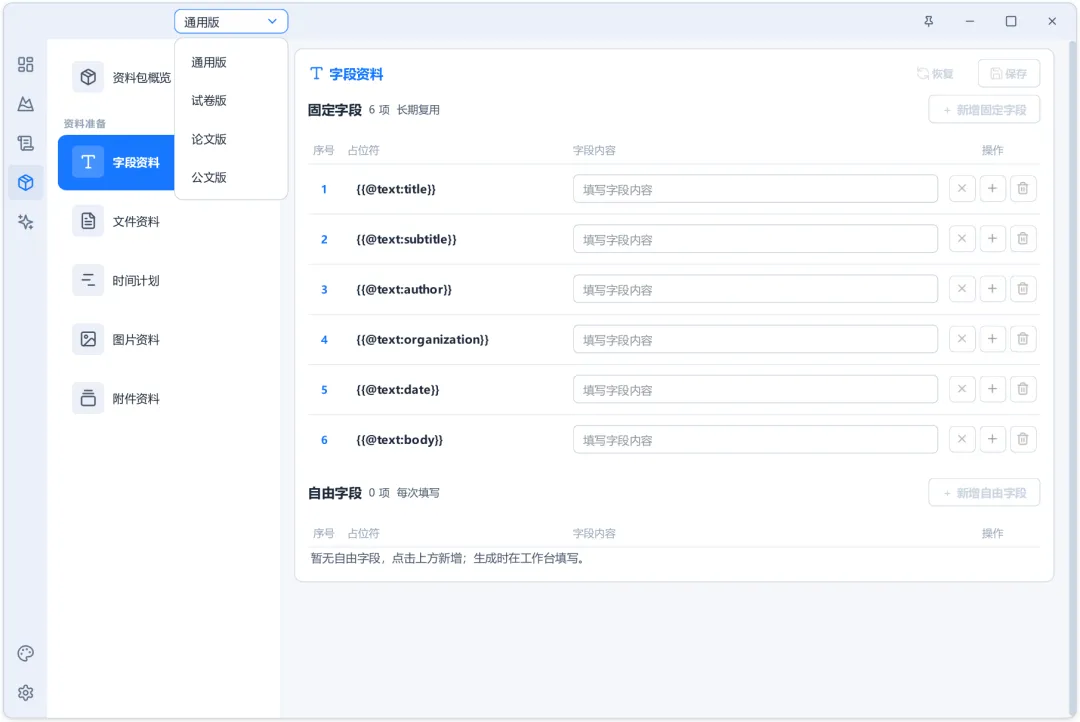Clear the title field with X icon

(962, 188)
